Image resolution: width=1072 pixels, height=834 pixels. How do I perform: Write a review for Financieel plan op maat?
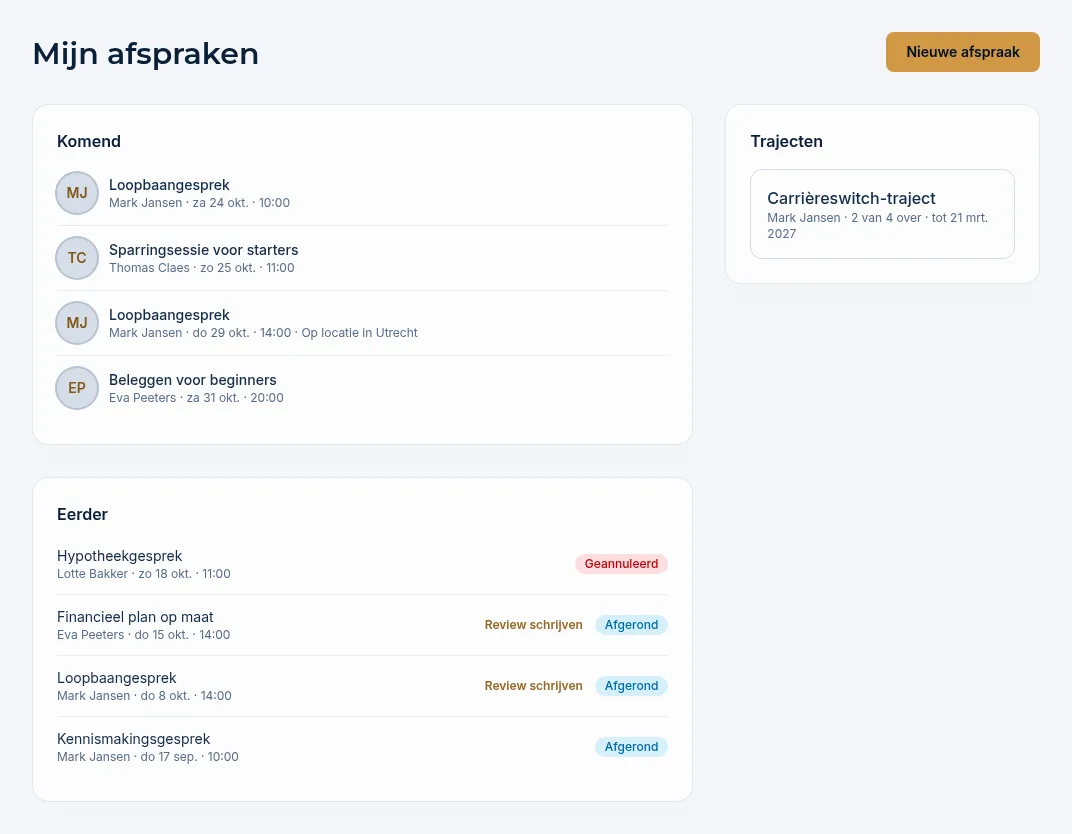coord(533,625)
